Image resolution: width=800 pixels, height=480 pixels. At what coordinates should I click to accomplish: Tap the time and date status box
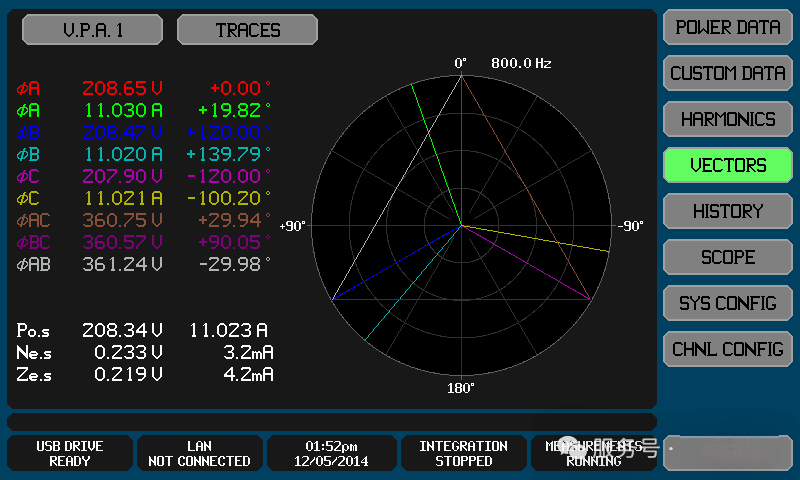click(x=331, y=453)
